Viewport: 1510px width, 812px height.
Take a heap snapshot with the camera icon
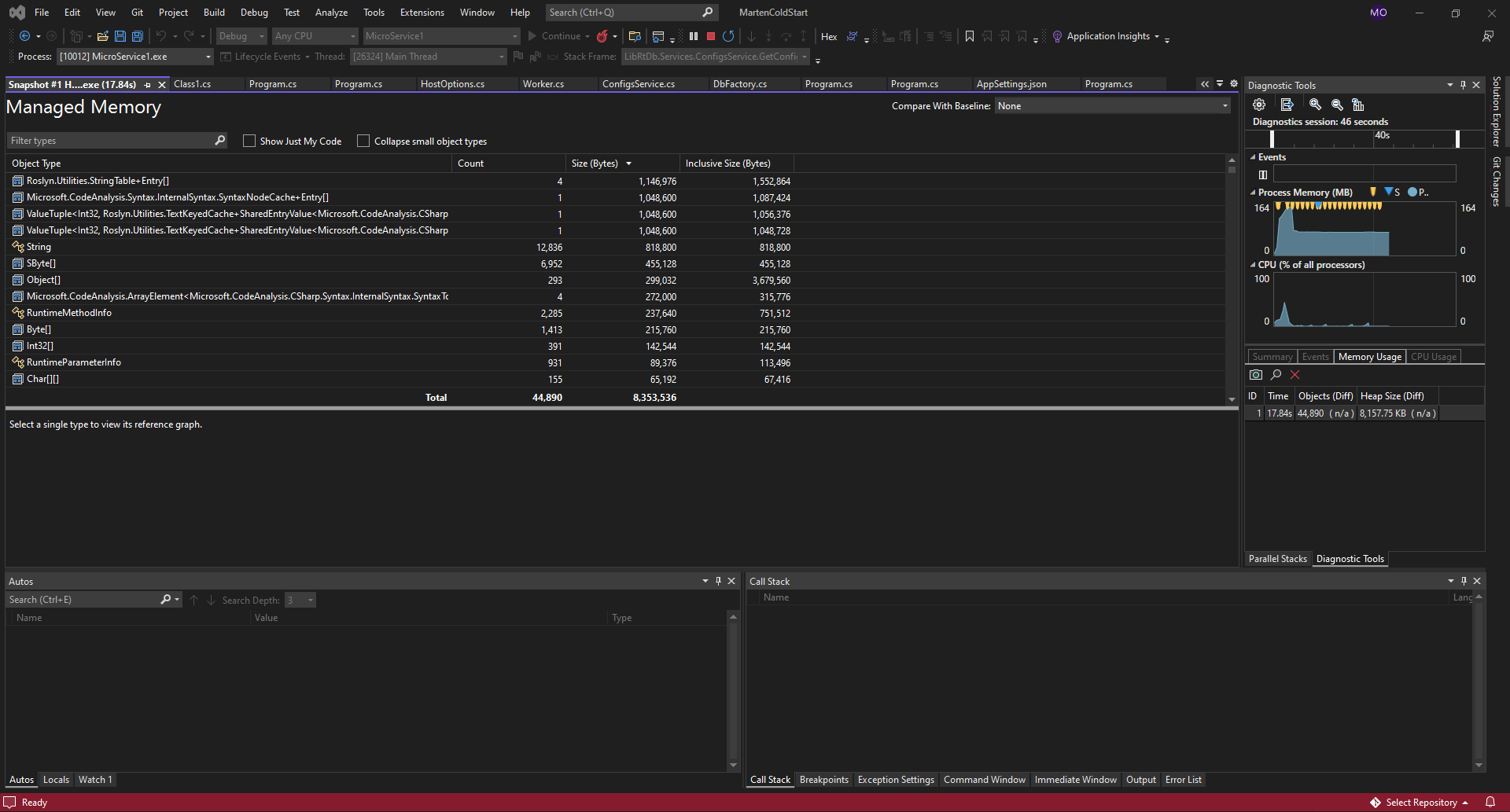[1256, 375]
